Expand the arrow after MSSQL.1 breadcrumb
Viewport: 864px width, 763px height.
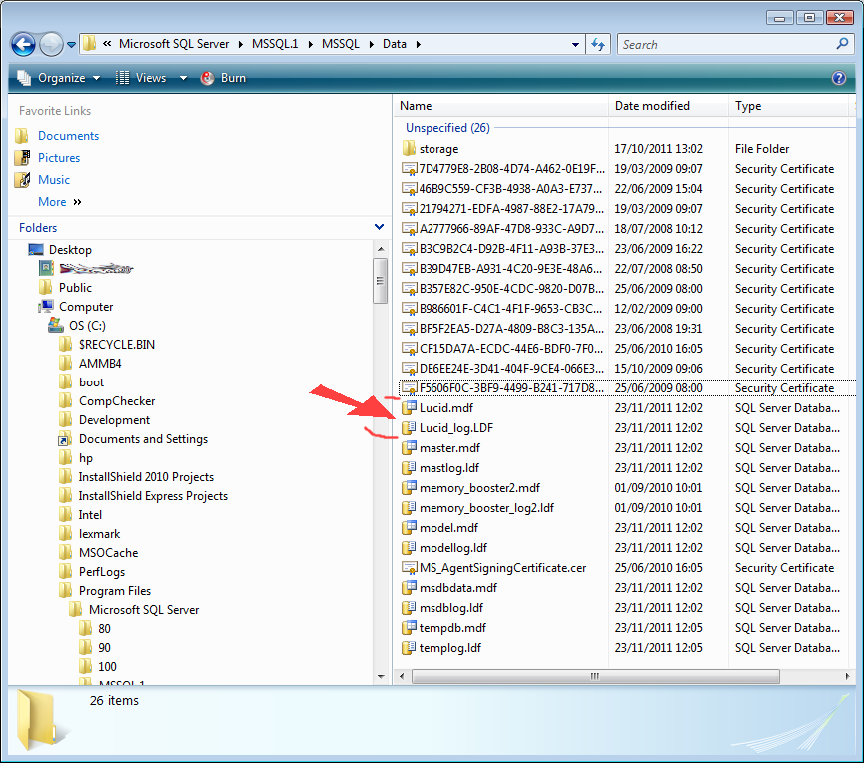tap(310, 44)
